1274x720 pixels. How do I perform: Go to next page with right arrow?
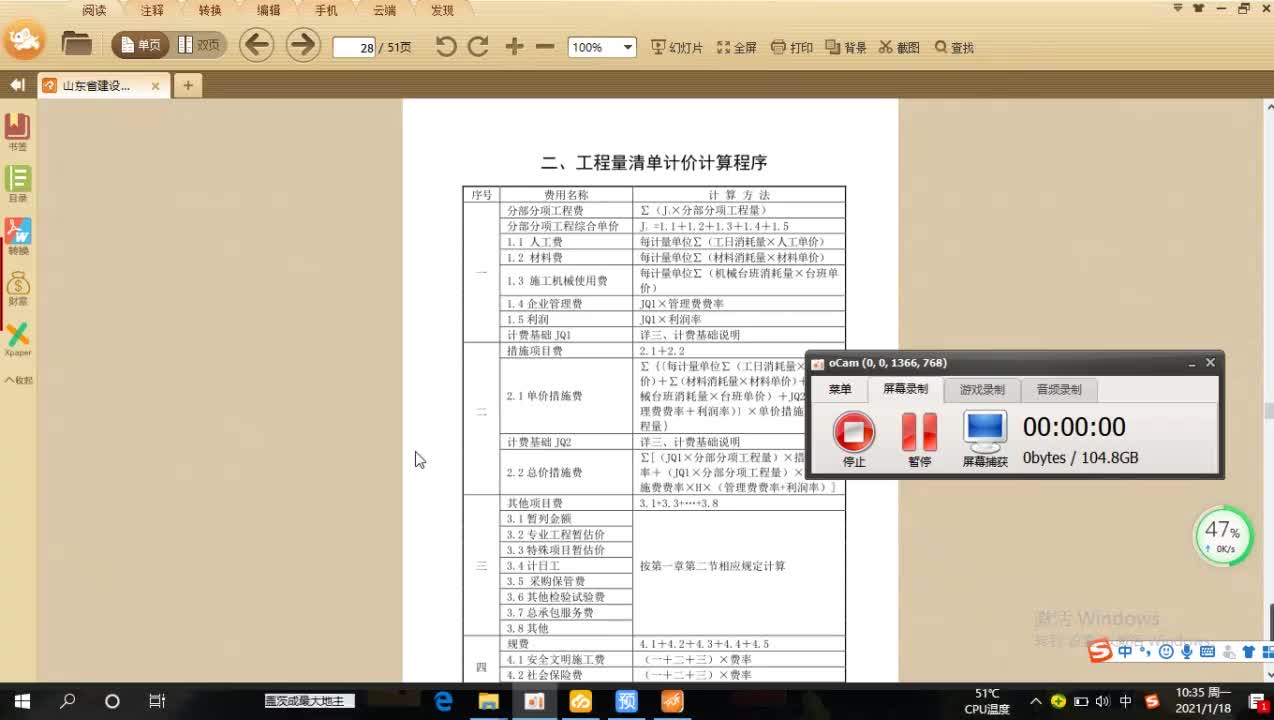click(x=303, y=45)
